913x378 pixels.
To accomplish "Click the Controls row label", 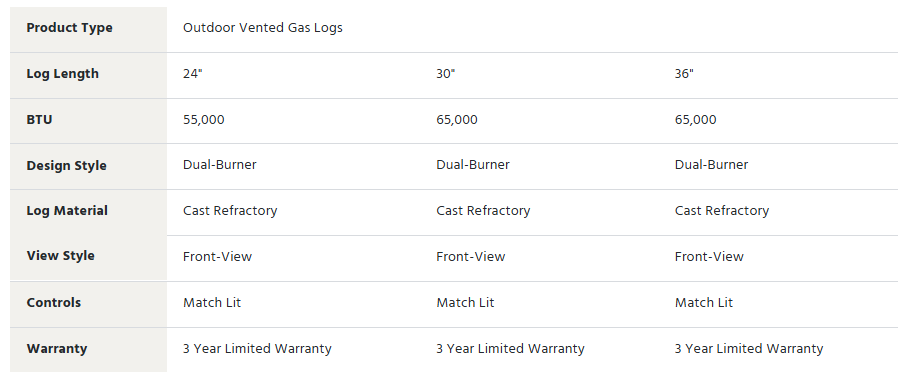I will (x=54, y=303).
